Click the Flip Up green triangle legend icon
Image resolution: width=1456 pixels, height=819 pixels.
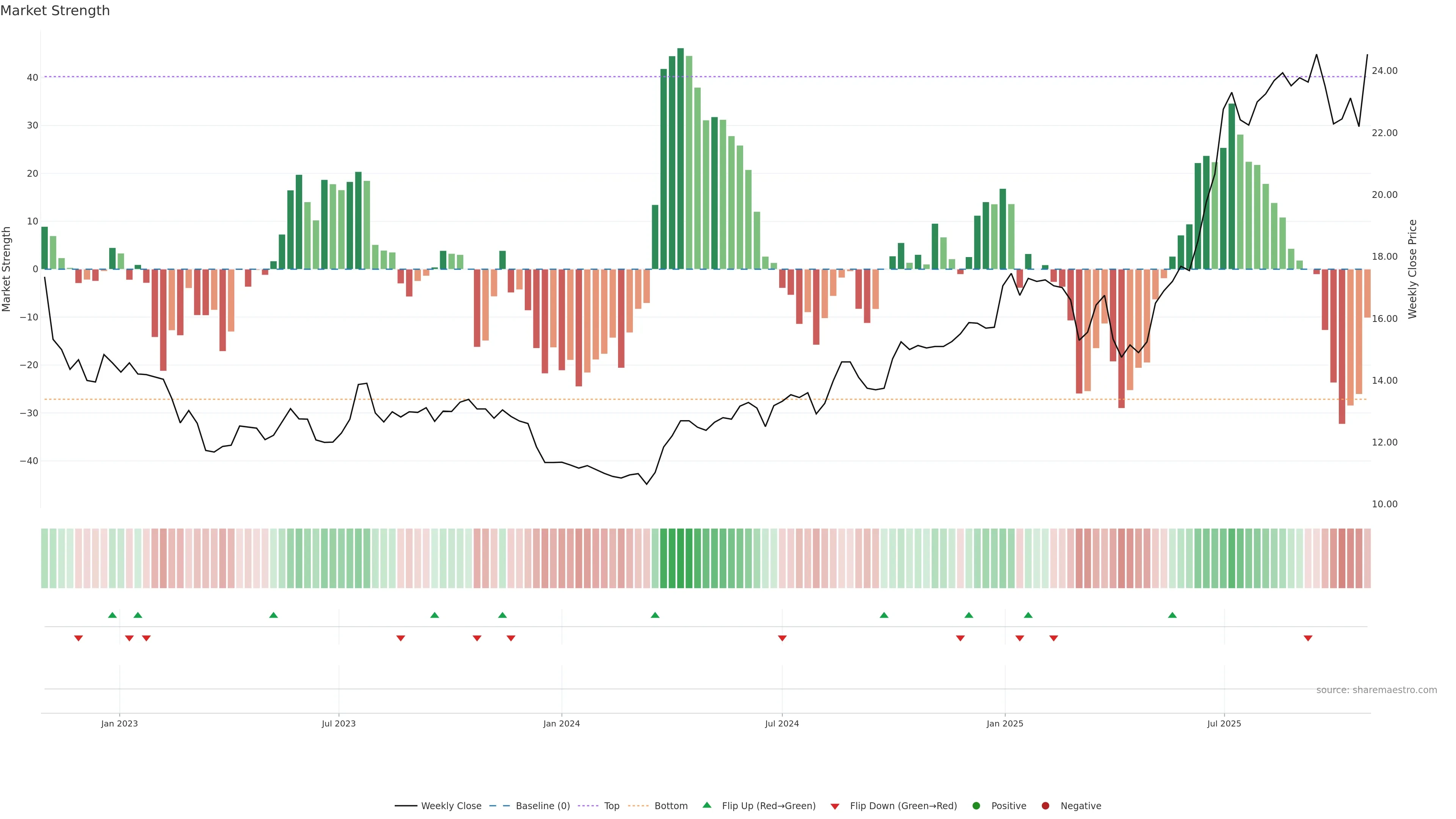coord(706,805)
